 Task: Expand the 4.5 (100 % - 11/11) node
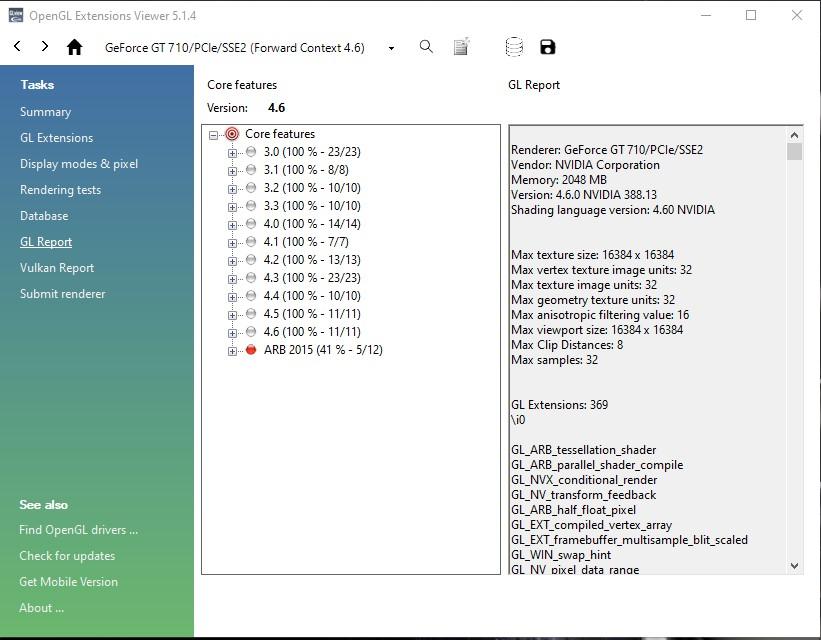pyautogui.click(x=232, y=315)
